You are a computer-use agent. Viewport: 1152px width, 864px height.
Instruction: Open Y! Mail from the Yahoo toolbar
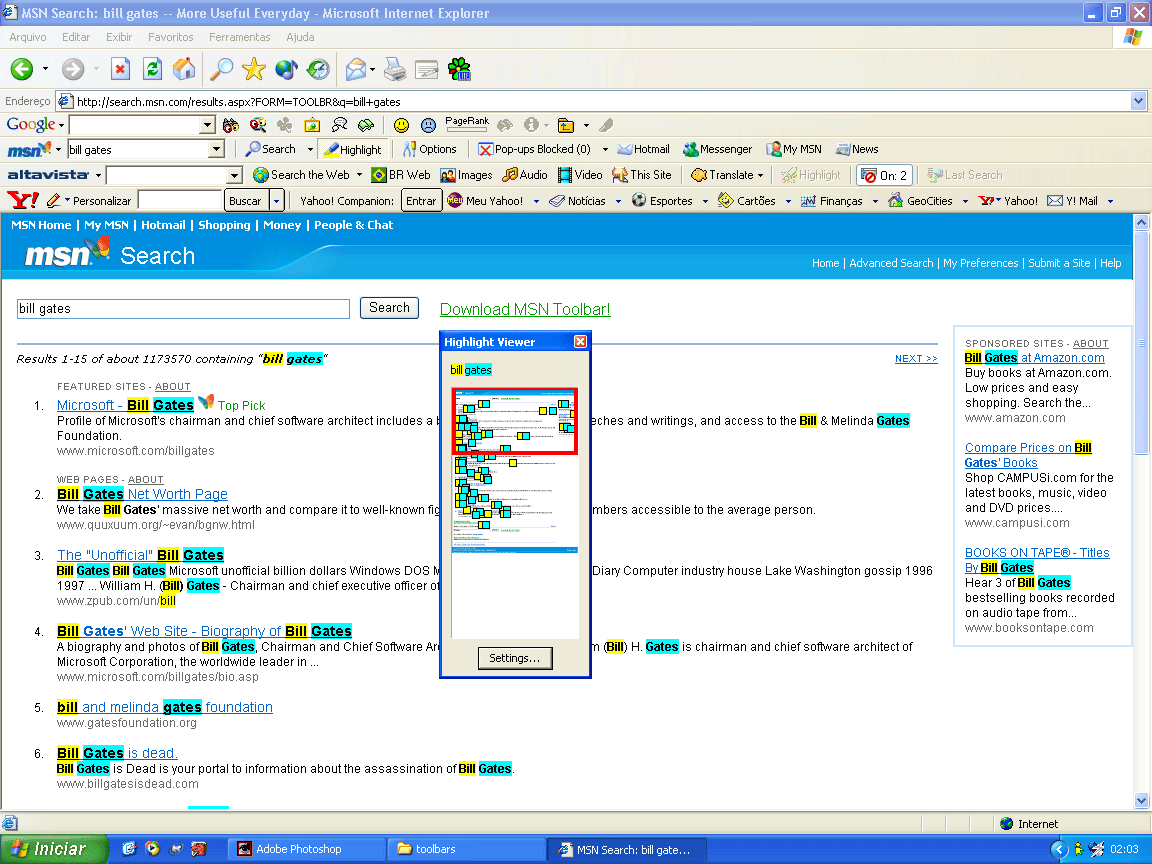1073,201
